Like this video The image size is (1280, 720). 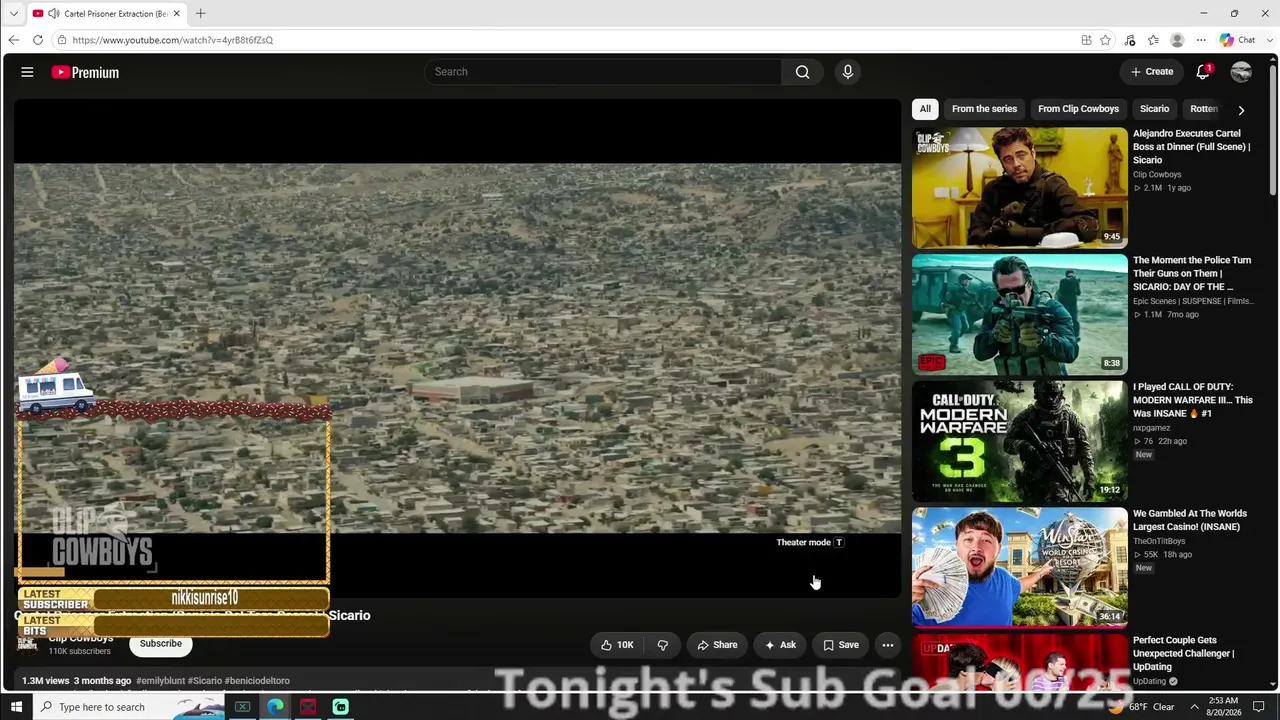click(617, 645)
